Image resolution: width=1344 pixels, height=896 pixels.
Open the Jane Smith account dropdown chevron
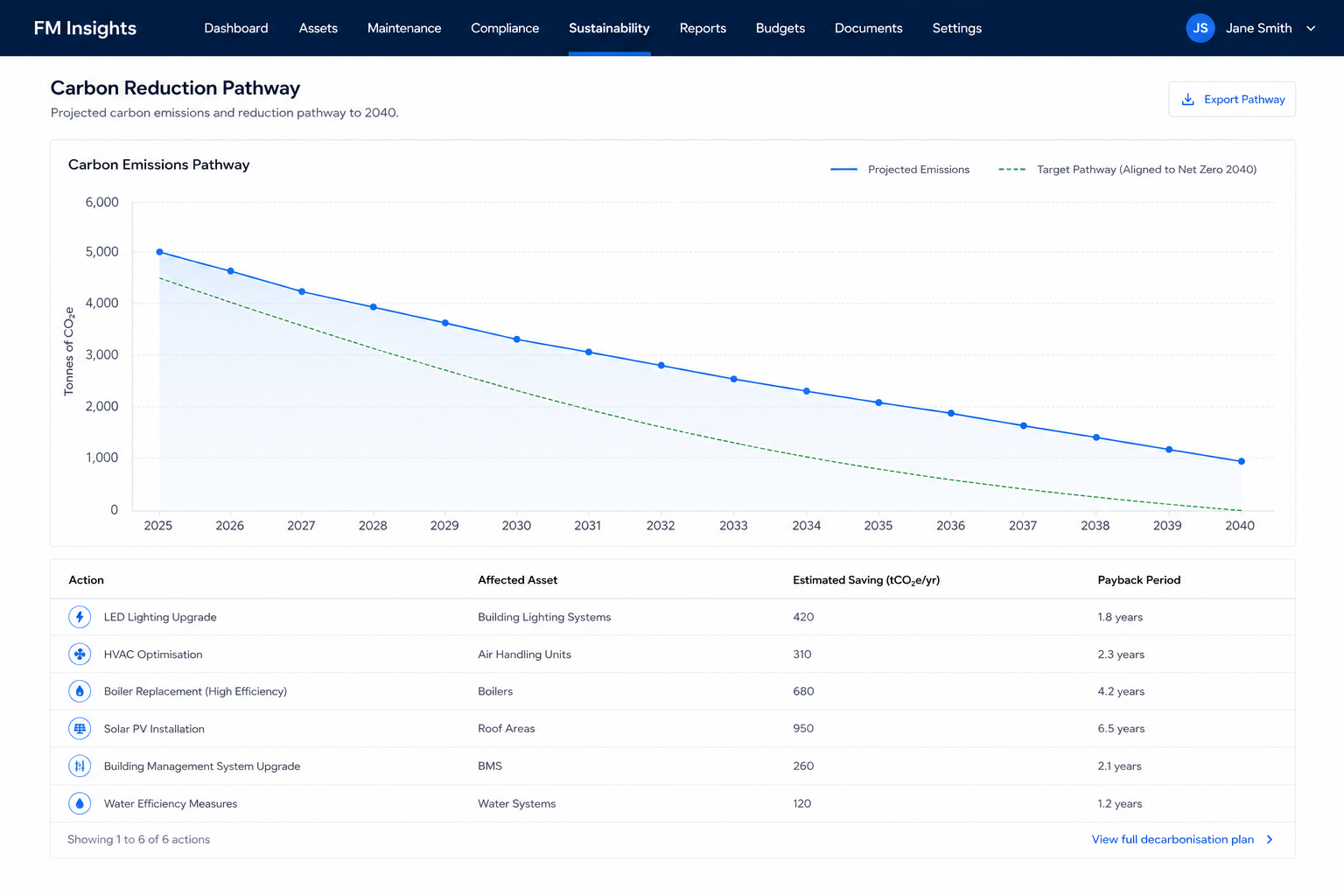click(x=1311, y=28)
